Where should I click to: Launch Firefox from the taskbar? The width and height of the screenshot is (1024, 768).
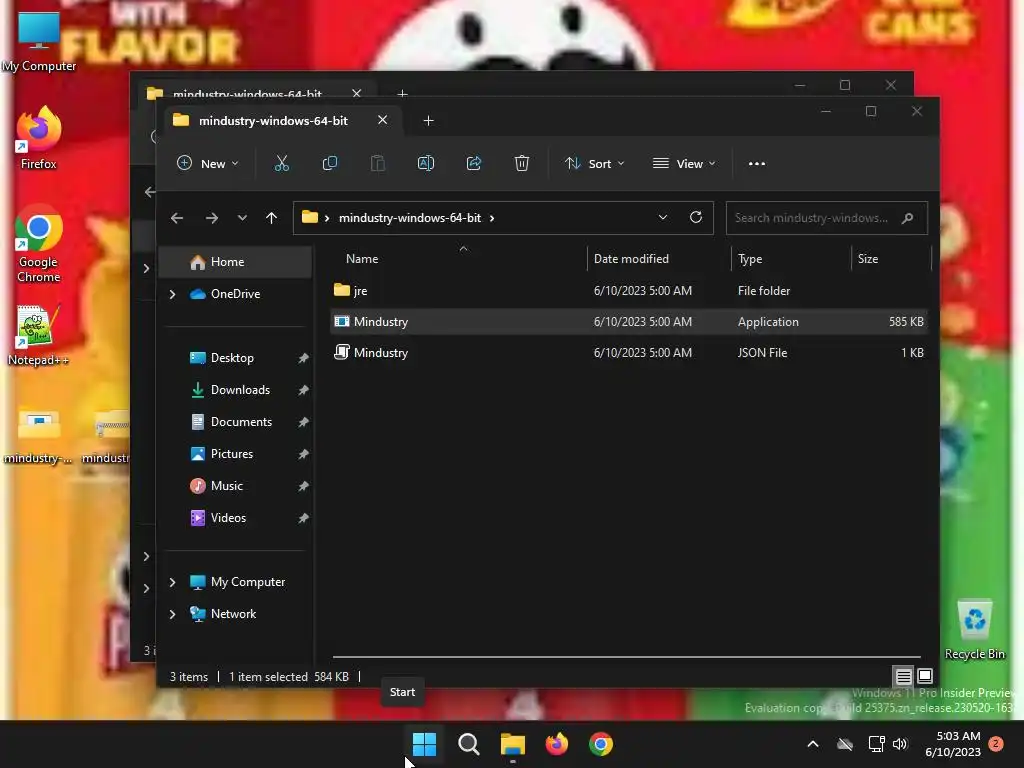click(556, 744)
